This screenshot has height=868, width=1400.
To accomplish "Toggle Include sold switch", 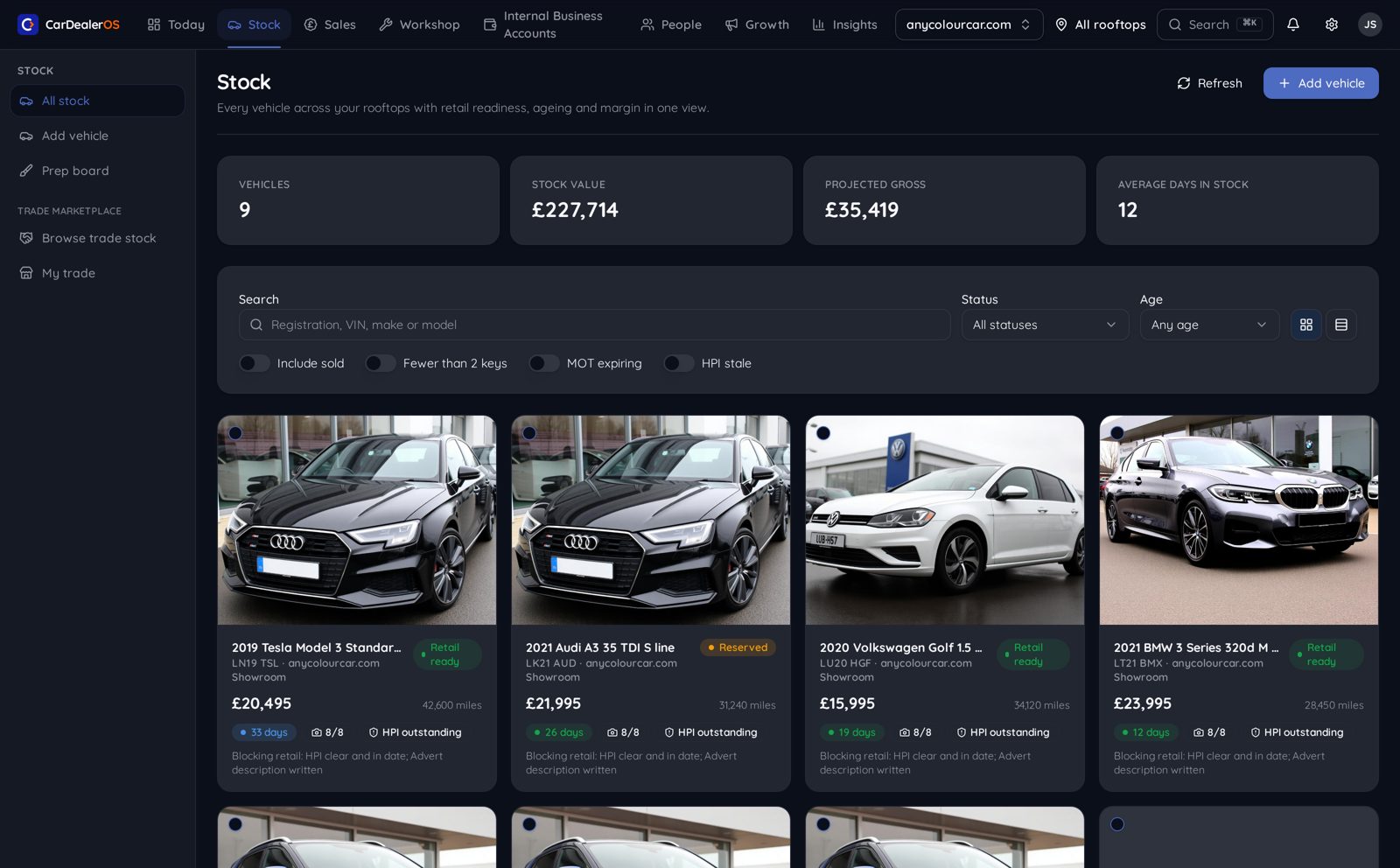I will tap(255, 363).
